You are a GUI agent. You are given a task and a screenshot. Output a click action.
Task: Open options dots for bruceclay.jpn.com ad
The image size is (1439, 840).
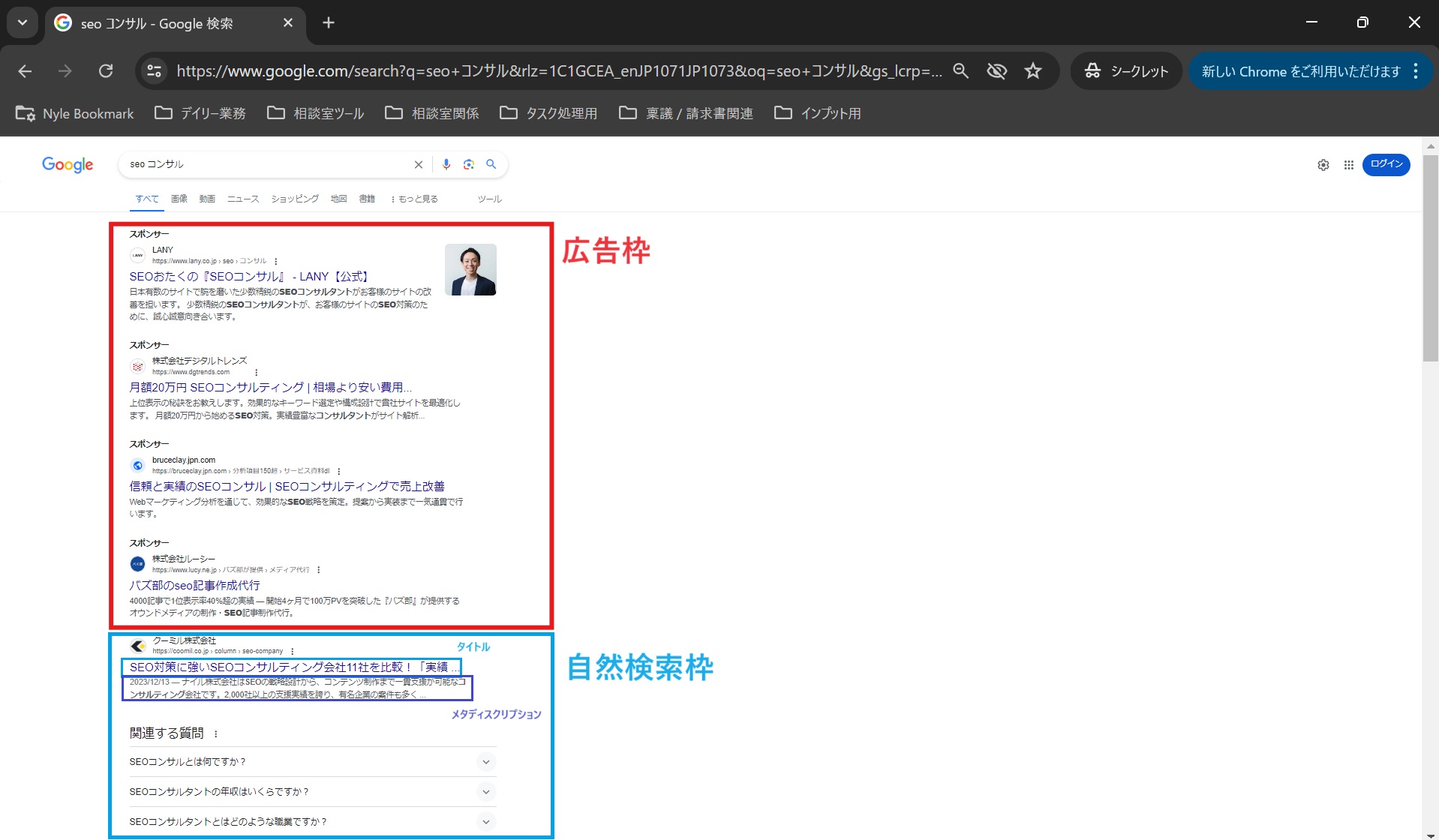tap(339, 471)
